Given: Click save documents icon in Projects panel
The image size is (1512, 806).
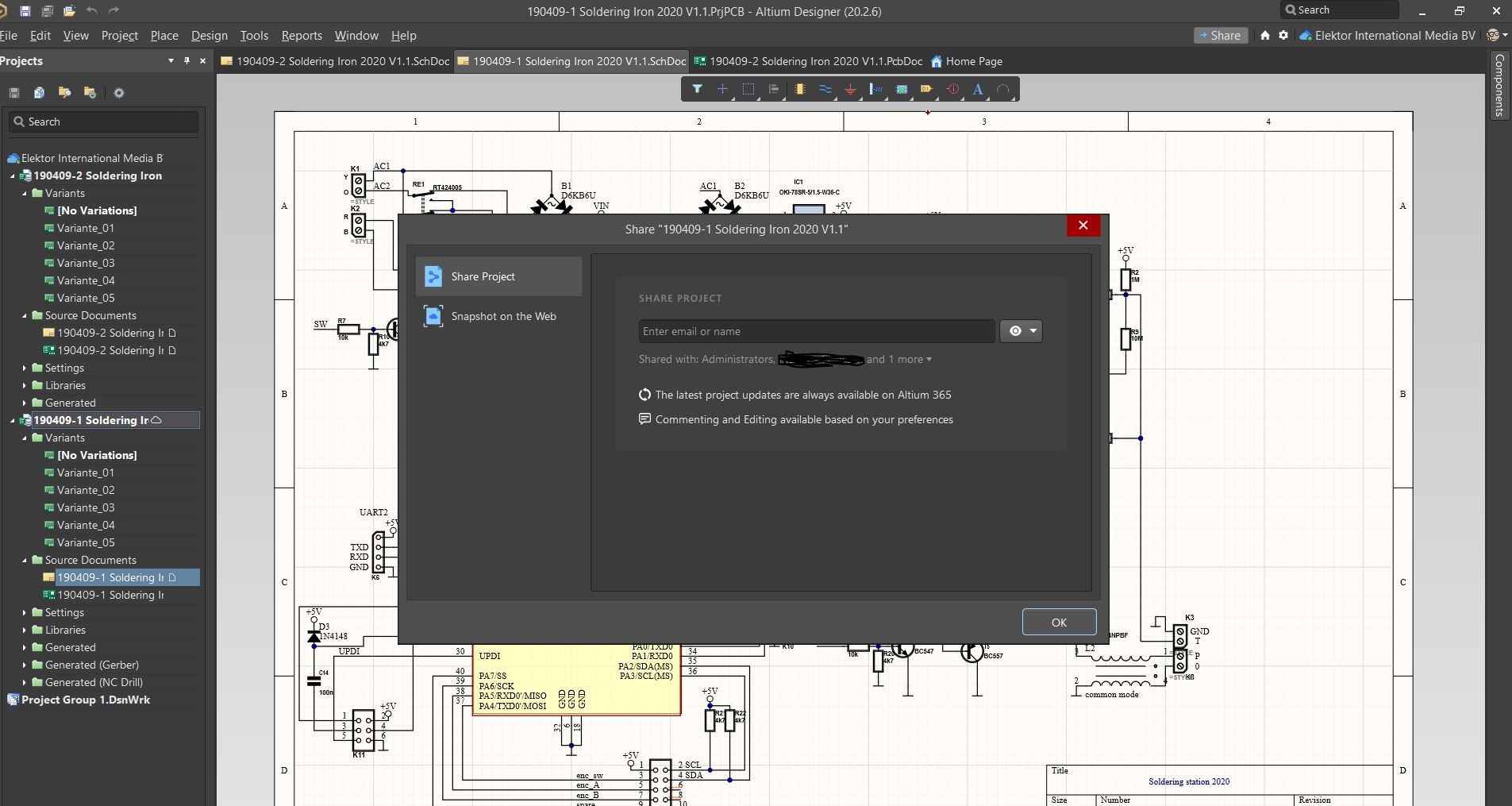Looking at the screenshot, I should point(13,93).
